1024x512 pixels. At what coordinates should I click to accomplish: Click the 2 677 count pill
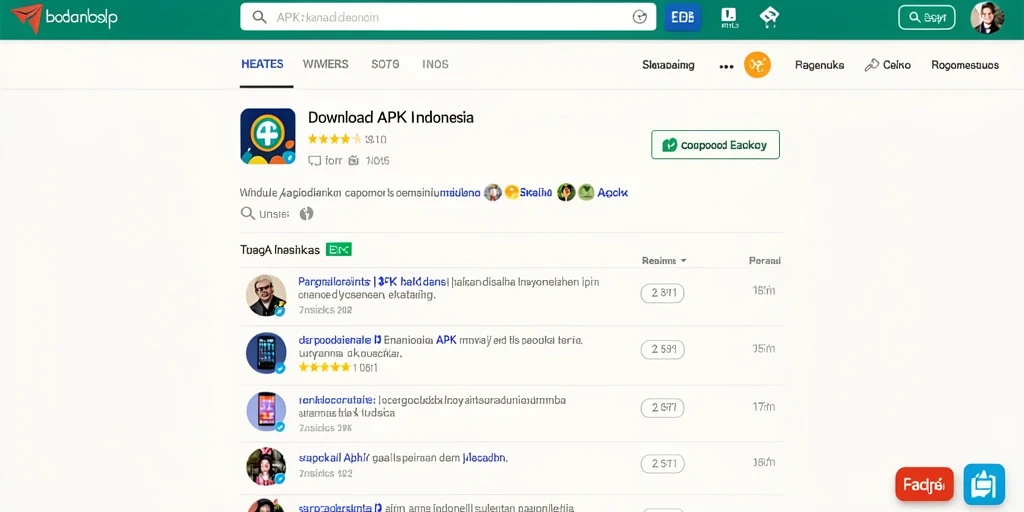663,408
